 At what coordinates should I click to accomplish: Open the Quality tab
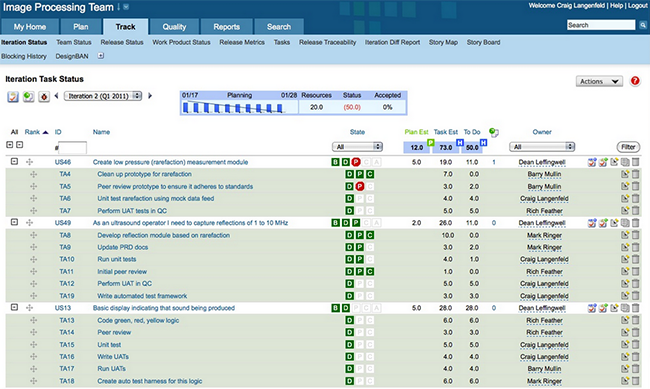pos(174,27)
